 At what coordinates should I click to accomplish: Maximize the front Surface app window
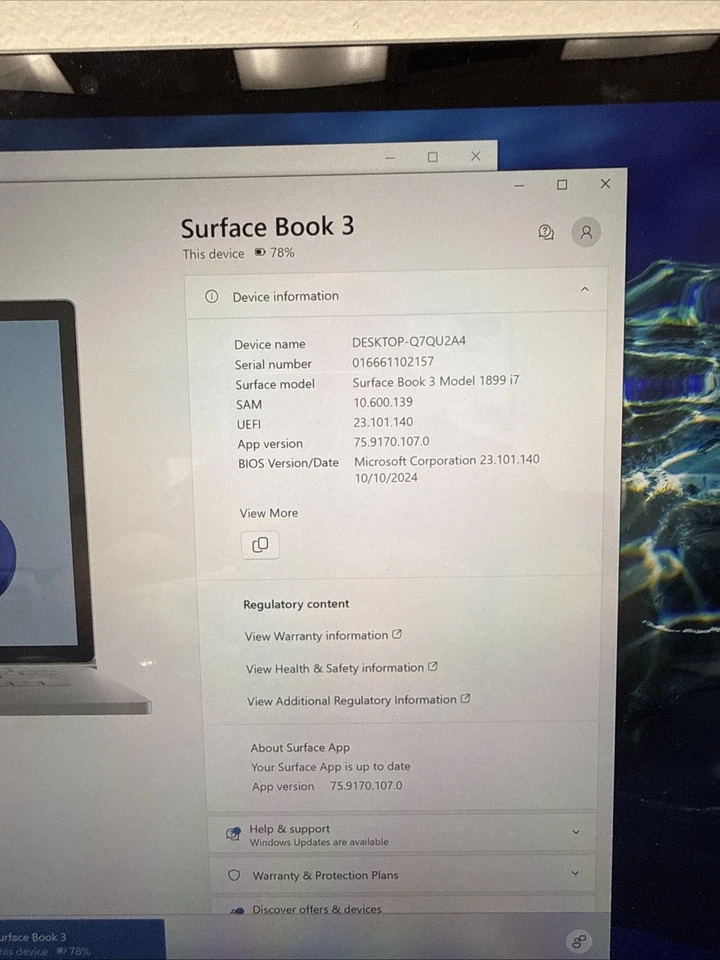[x=562, y=184]
